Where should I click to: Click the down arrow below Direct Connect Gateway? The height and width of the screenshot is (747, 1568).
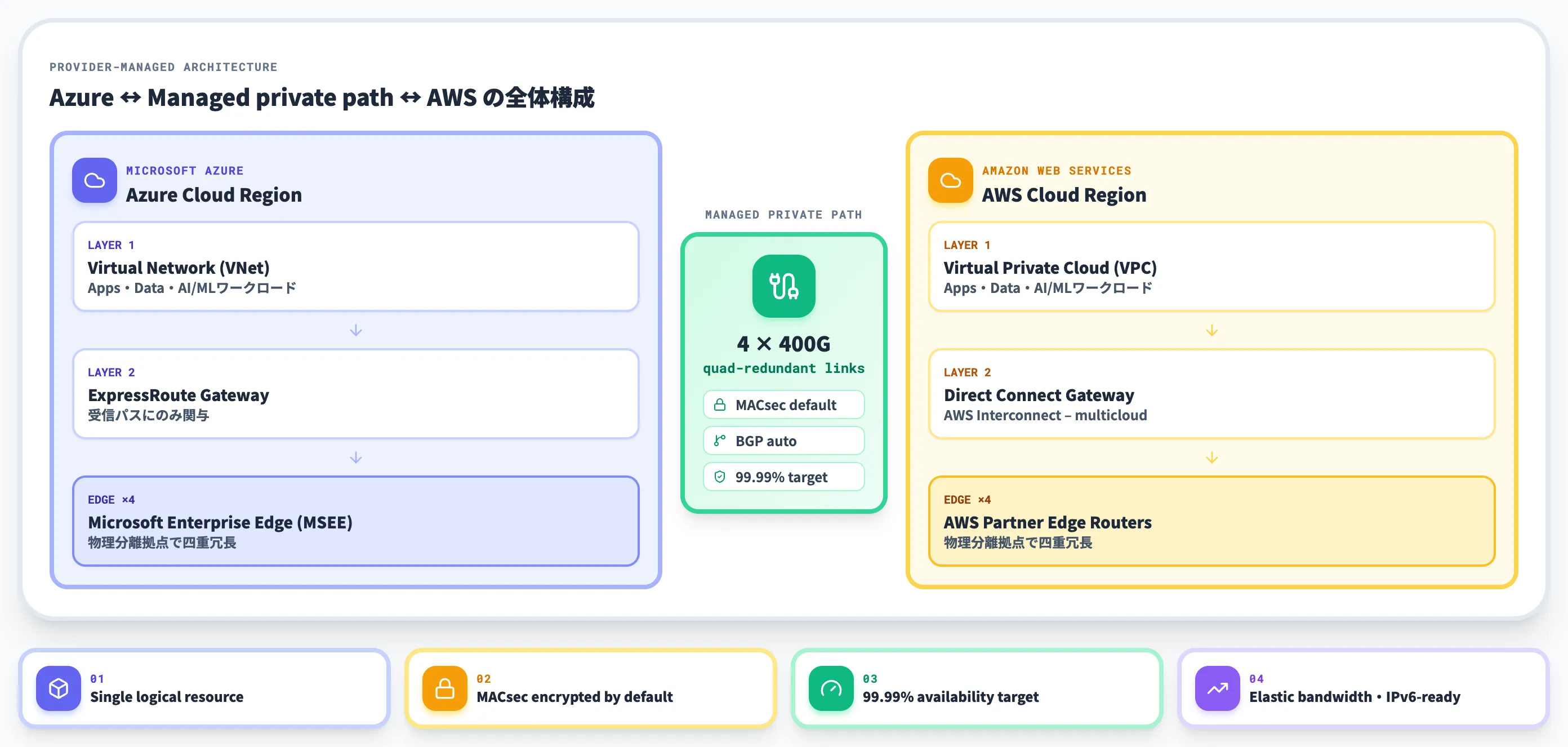click(x=1212, y=457)
